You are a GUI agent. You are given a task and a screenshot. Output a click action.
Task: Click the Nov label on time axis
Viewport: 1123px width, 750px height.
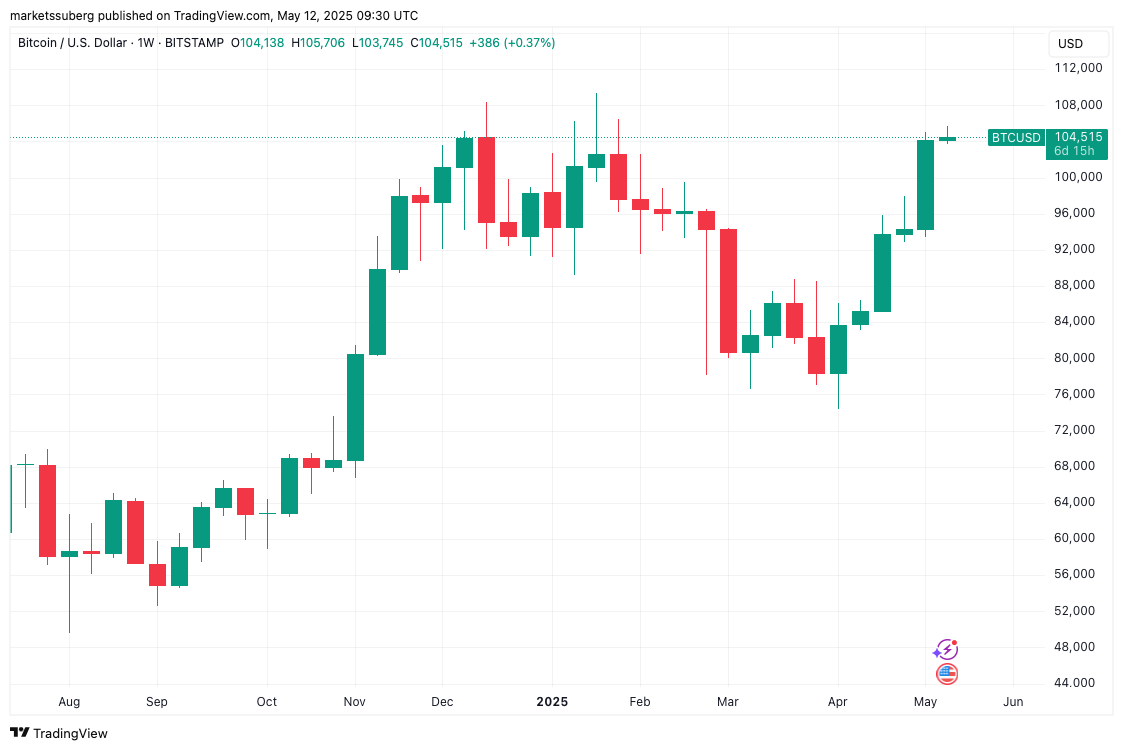click(x=355, y=702)
